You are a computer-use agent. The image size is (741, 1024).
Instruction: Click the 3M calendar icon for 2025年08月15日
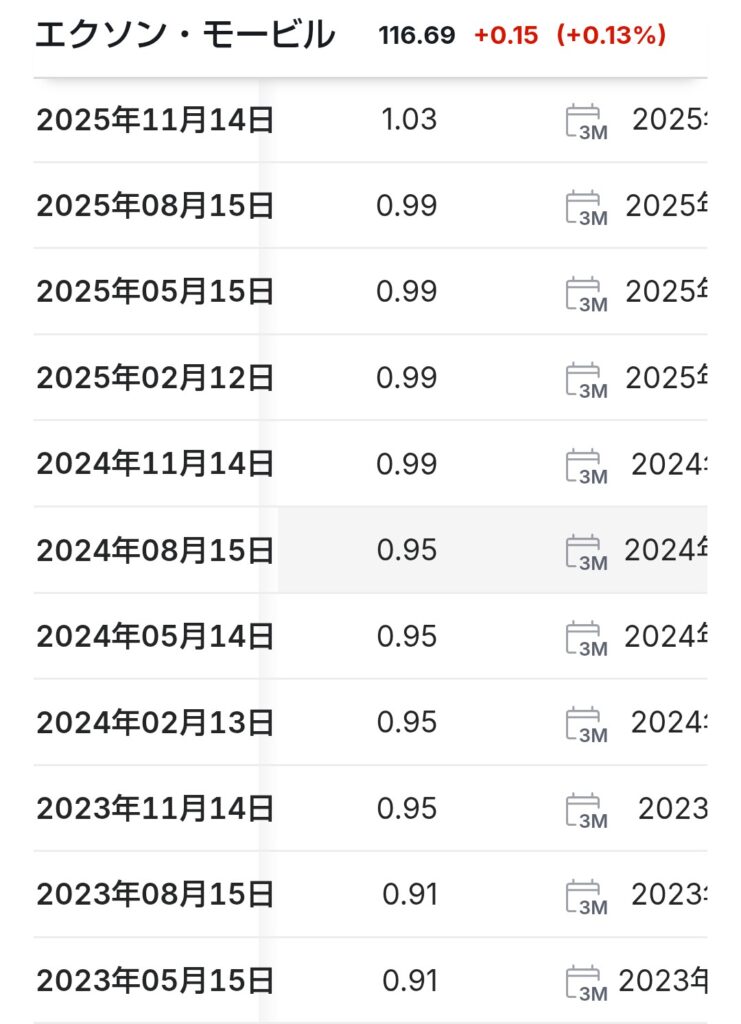pos(586,209)
